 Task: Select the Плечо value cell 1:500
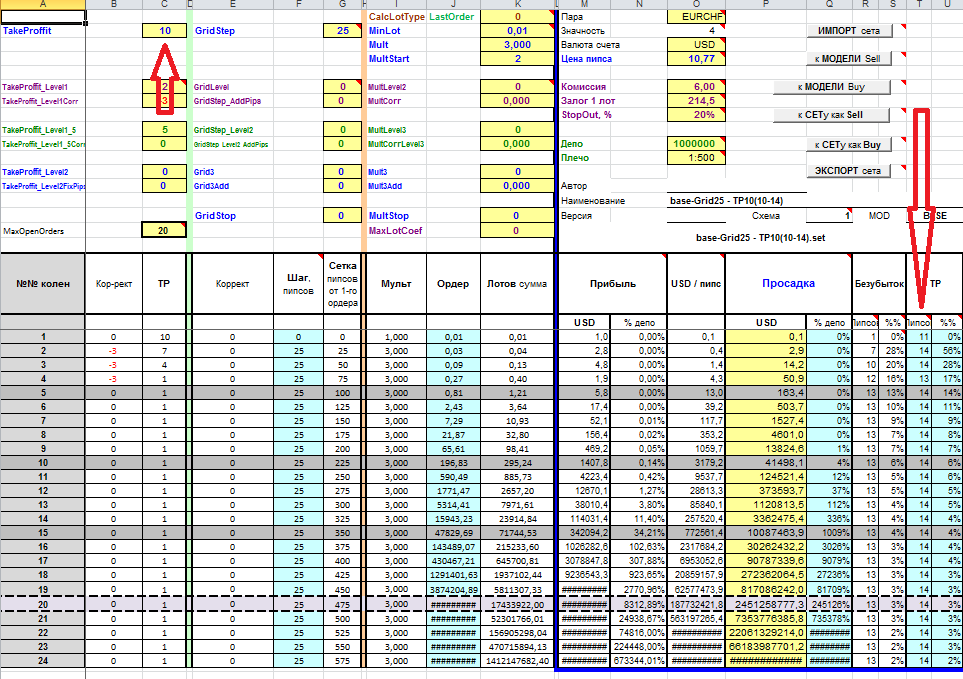click(x=696, y=158)
